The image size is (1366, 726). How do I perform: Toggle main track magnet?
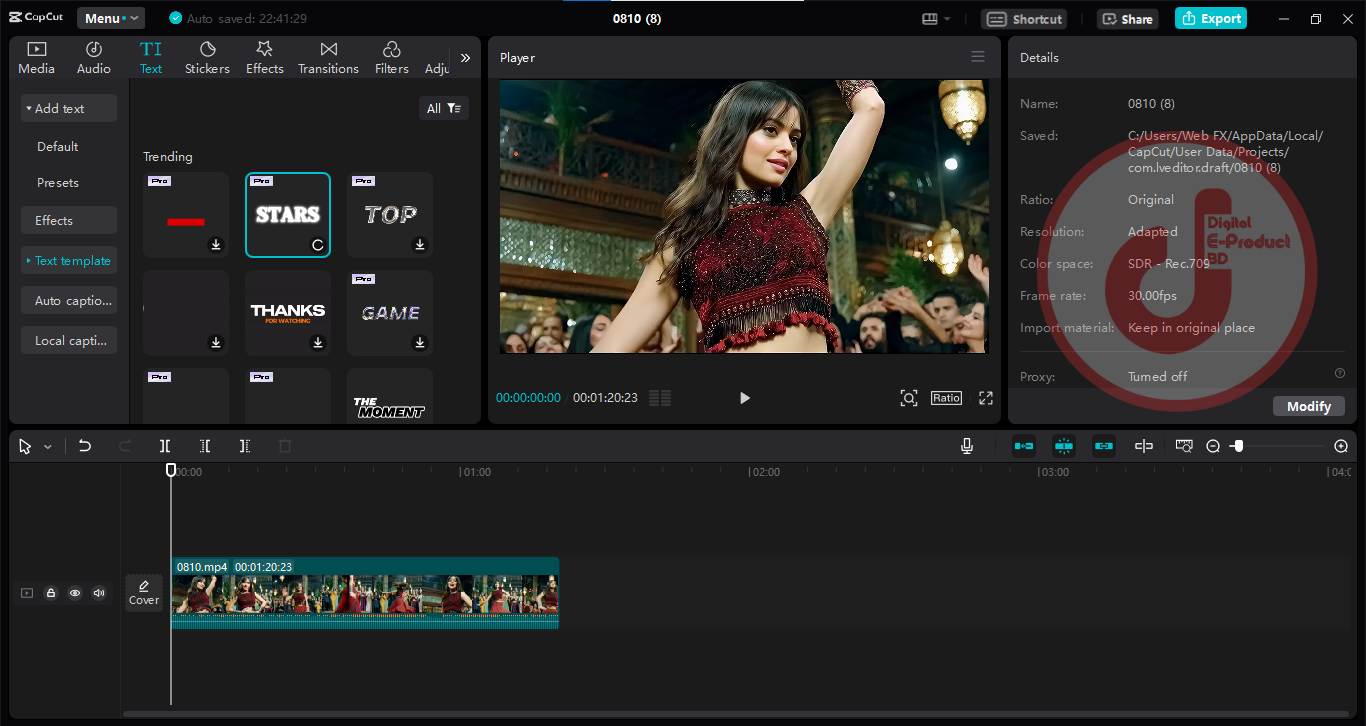pyautogui.click(x=1024, y=446)
